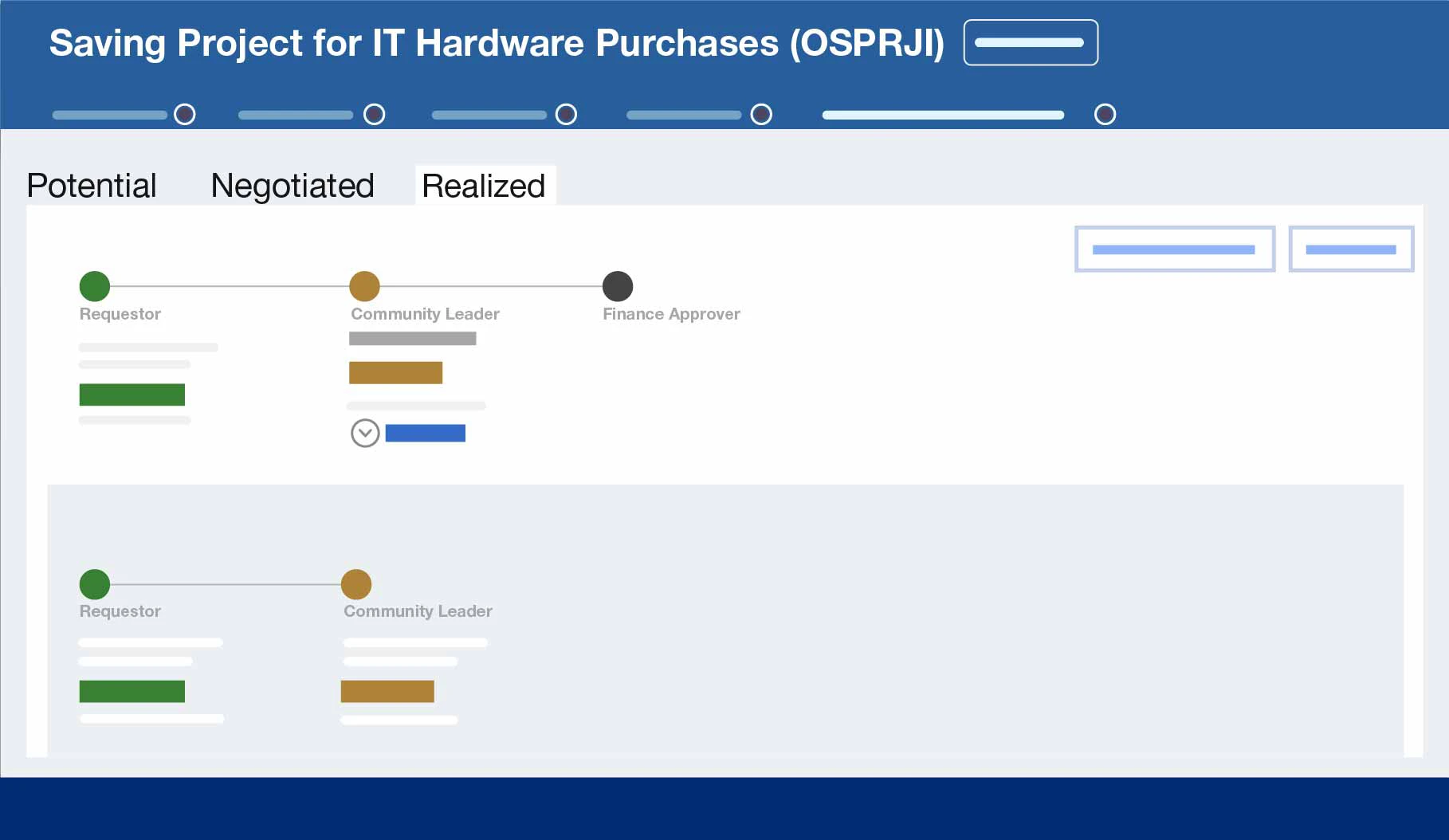Click the small outlined button at far right
This screenshot has width=1449, height=840.
(1351, 249)
